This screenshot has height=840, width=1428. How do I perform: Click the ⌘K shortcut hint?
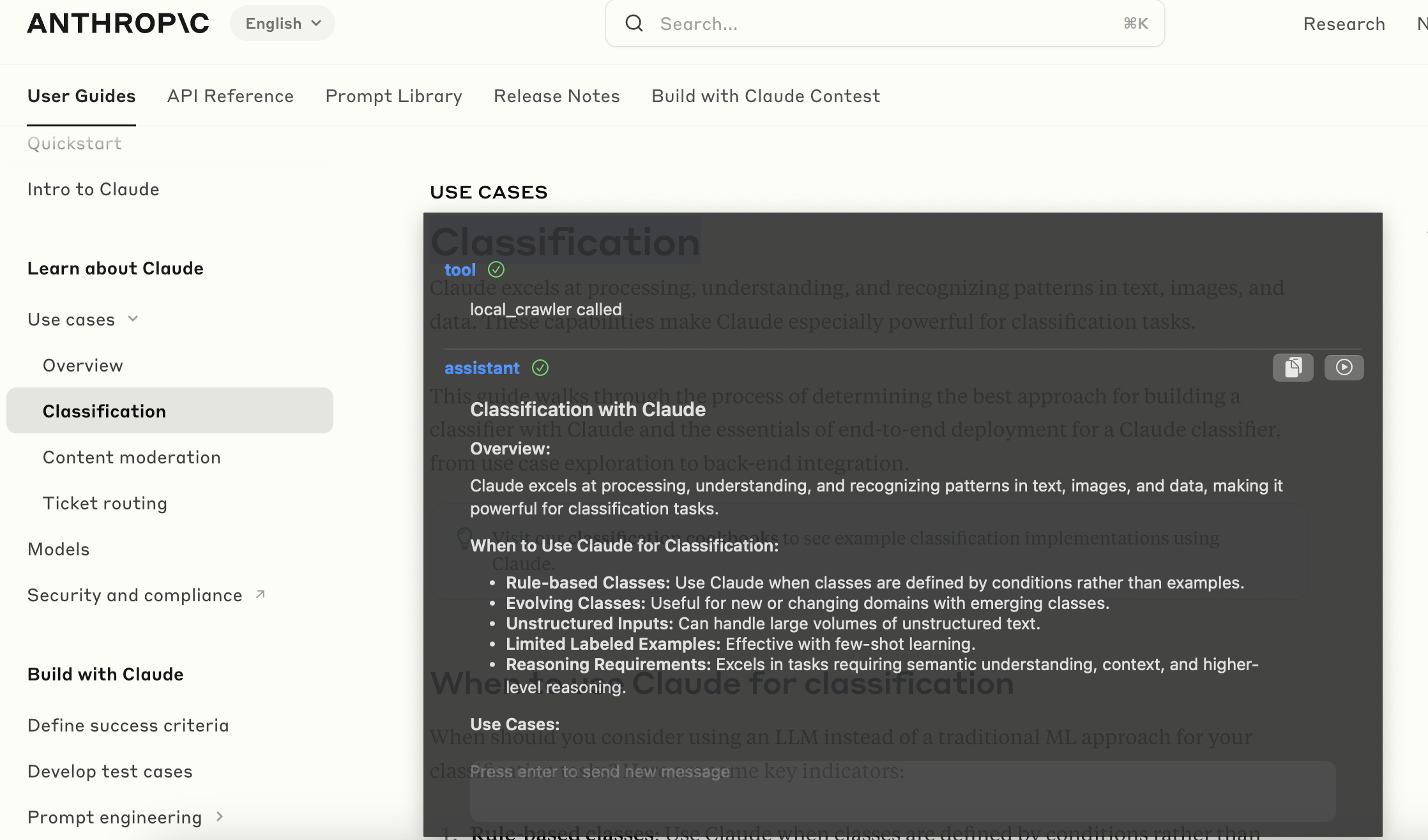point(1136,24)
